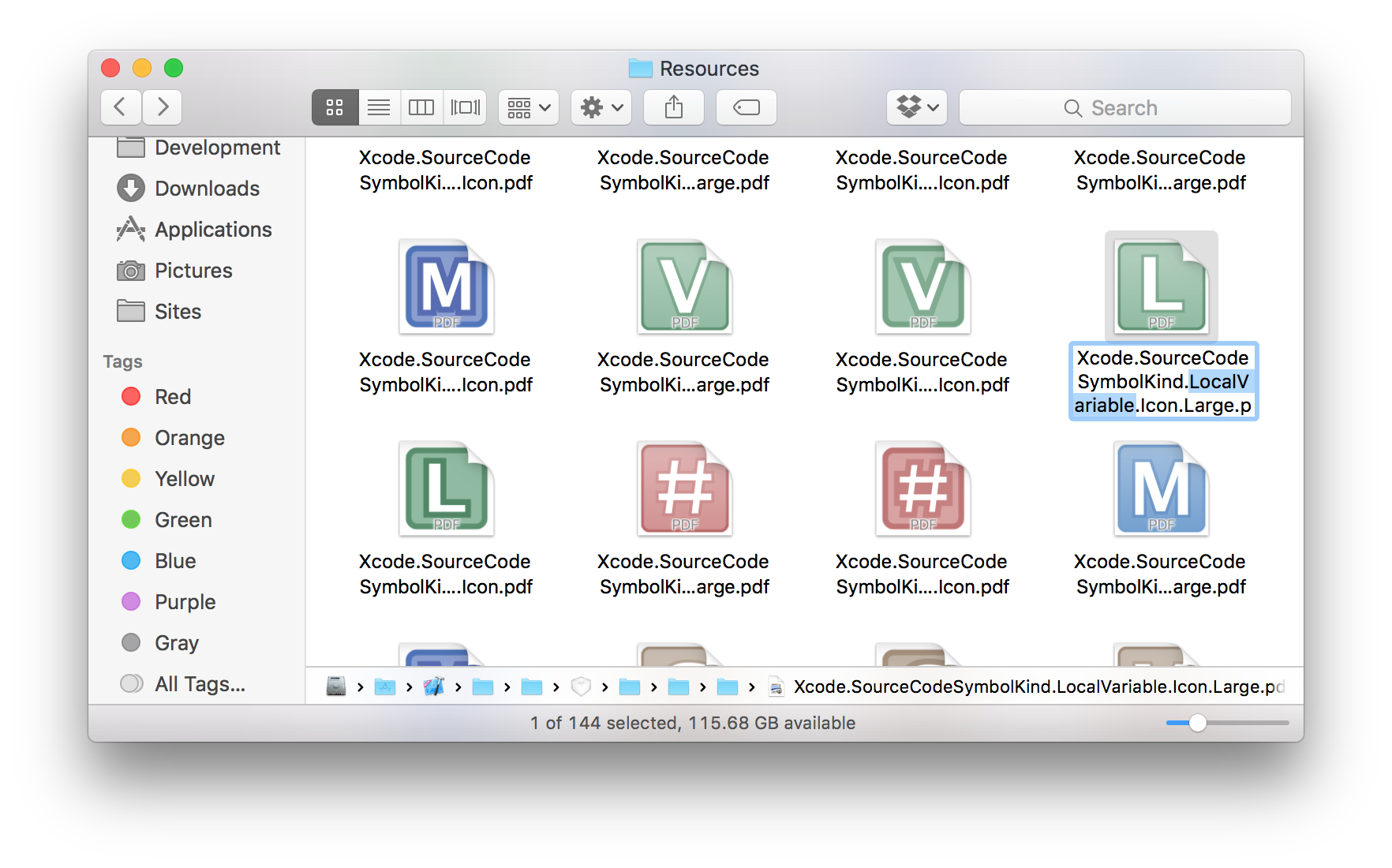The width and height of the screenshot is (1392, 868).
Task: Switch to icon view
Action: click(x=335, y=107)
